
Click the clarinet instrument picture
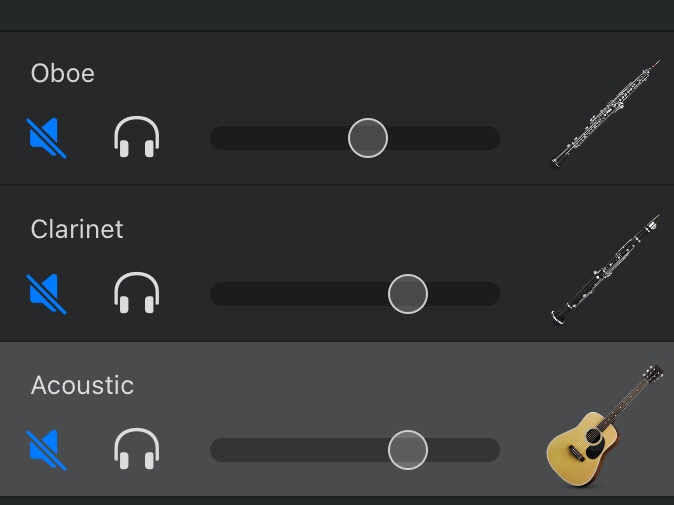(606, 269)
